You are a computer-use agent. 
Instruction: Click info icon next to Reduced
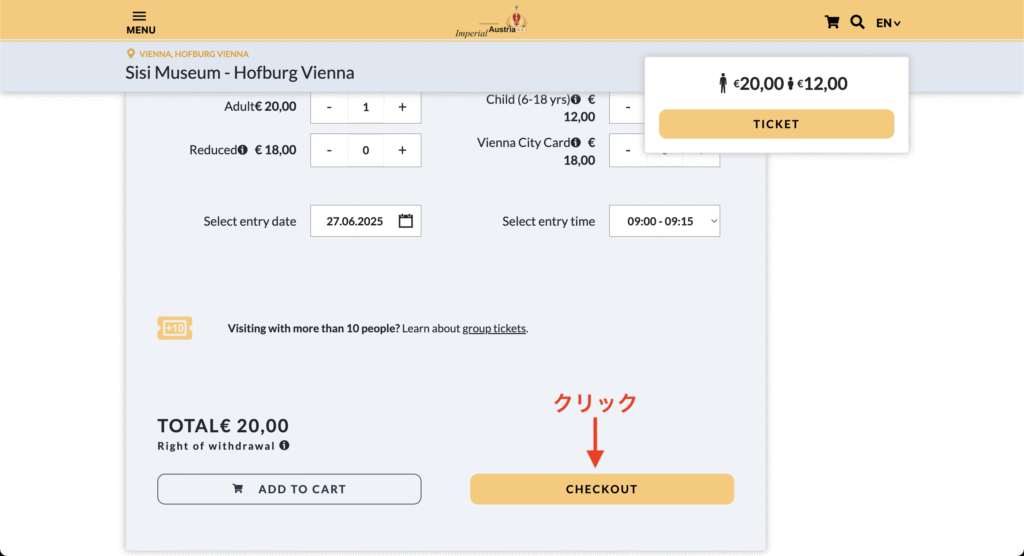(243, 150)
